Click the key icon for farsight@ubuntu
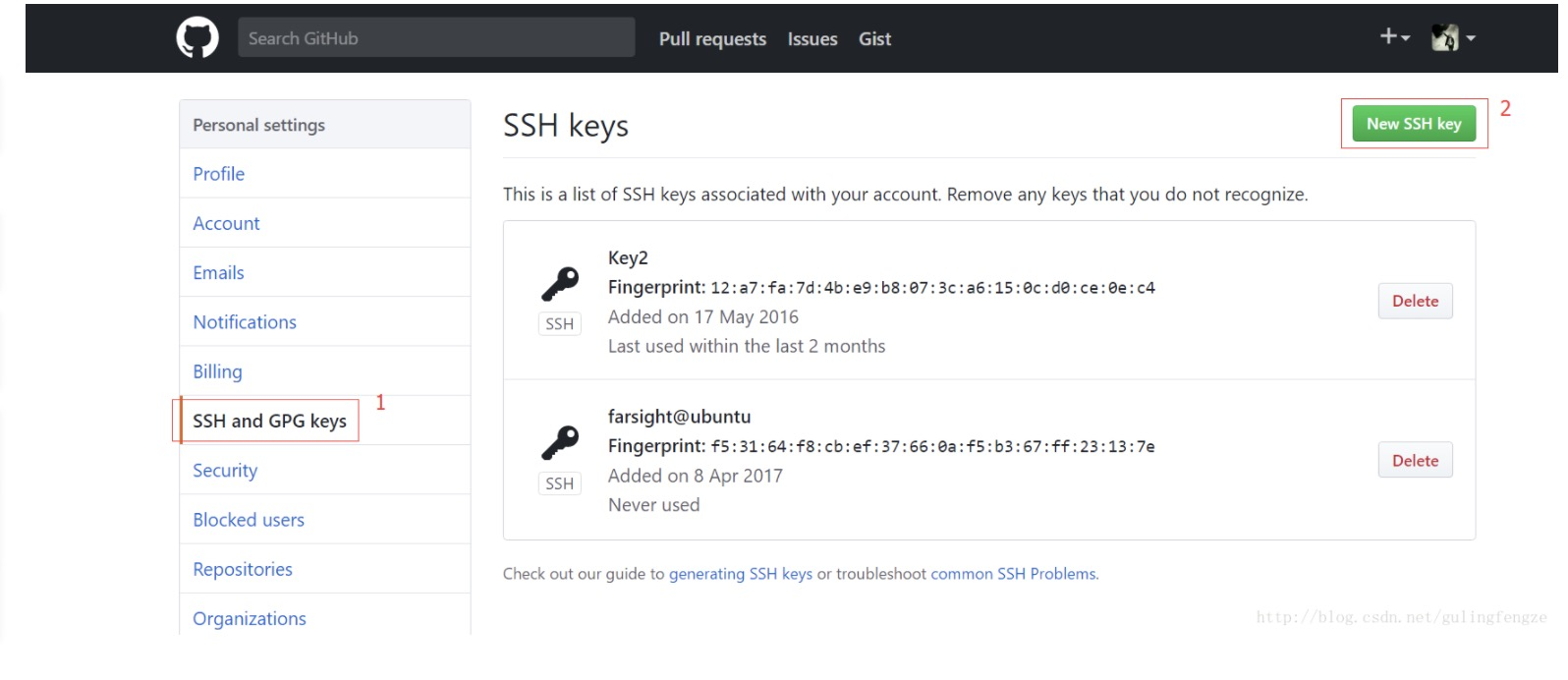The height and width of the screenshot is (680, 1568). coord(560,443)
